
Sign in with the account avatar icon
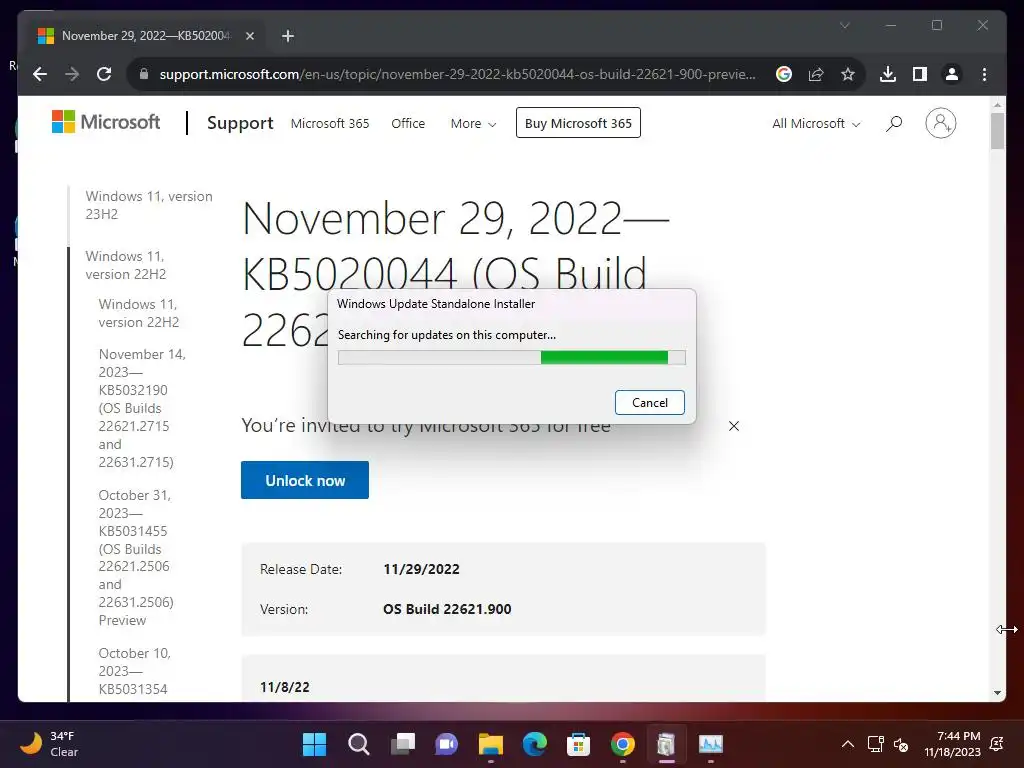coord(940,123)
